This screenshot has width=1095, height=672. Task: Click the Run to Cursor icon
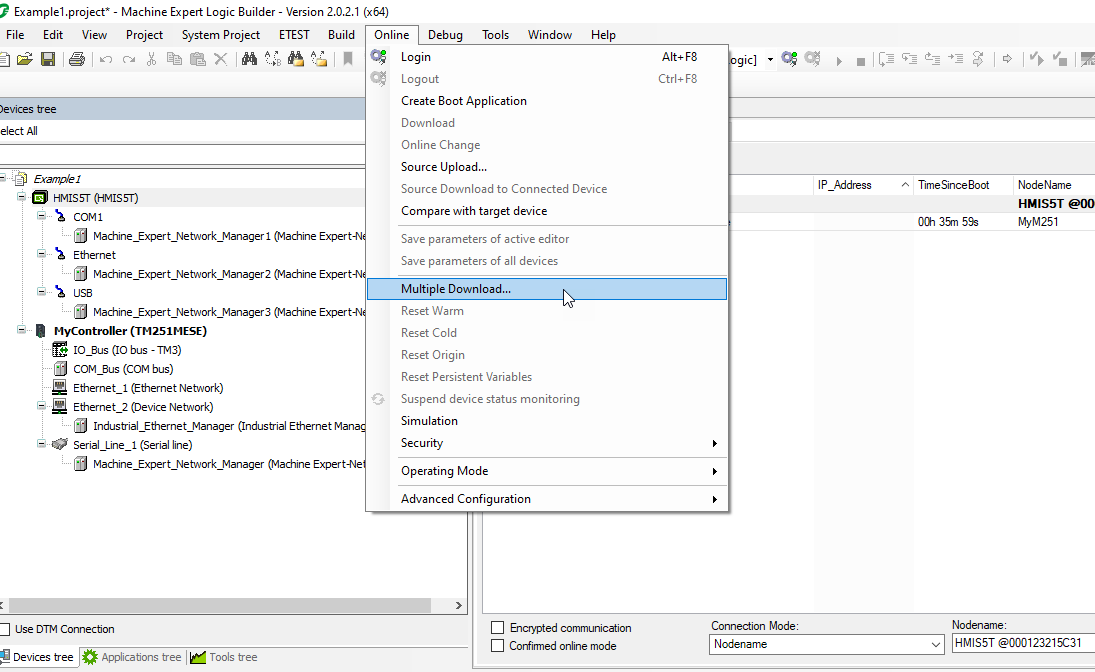click(x=955, y=59)
